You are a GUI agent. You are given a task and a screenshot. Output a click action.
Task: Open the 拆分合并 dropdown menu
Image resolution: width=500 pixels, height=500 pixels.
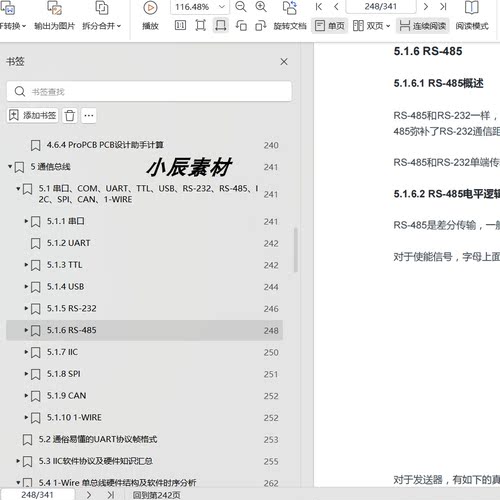coord(119,26)
